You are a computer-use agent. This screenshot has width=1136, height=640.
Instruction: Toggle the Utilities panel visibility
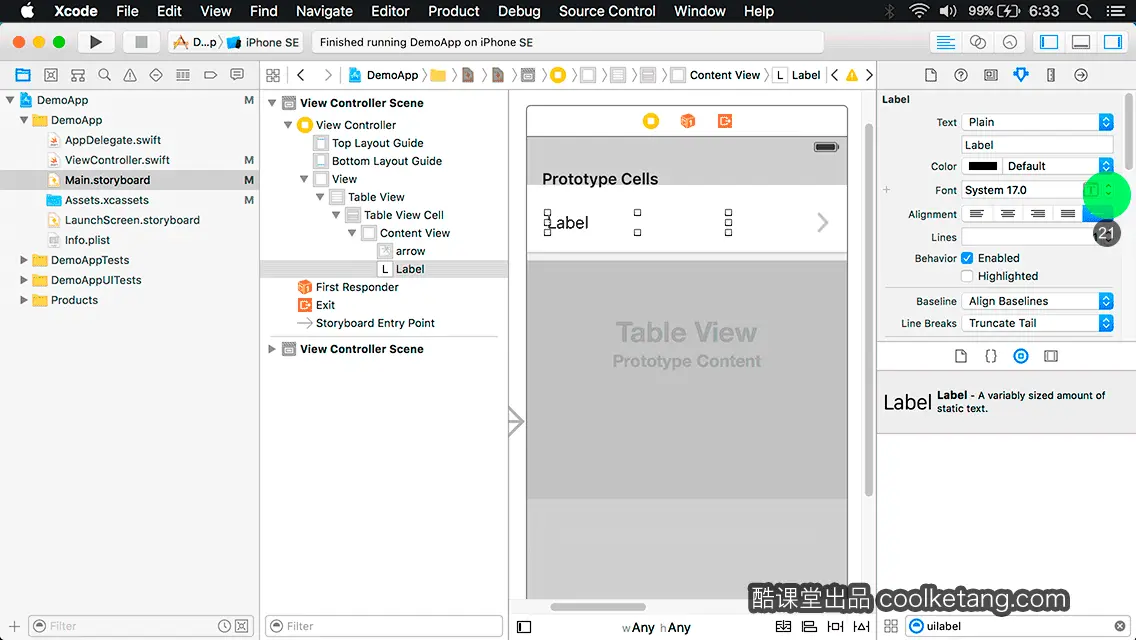[x=1112, y=42]
